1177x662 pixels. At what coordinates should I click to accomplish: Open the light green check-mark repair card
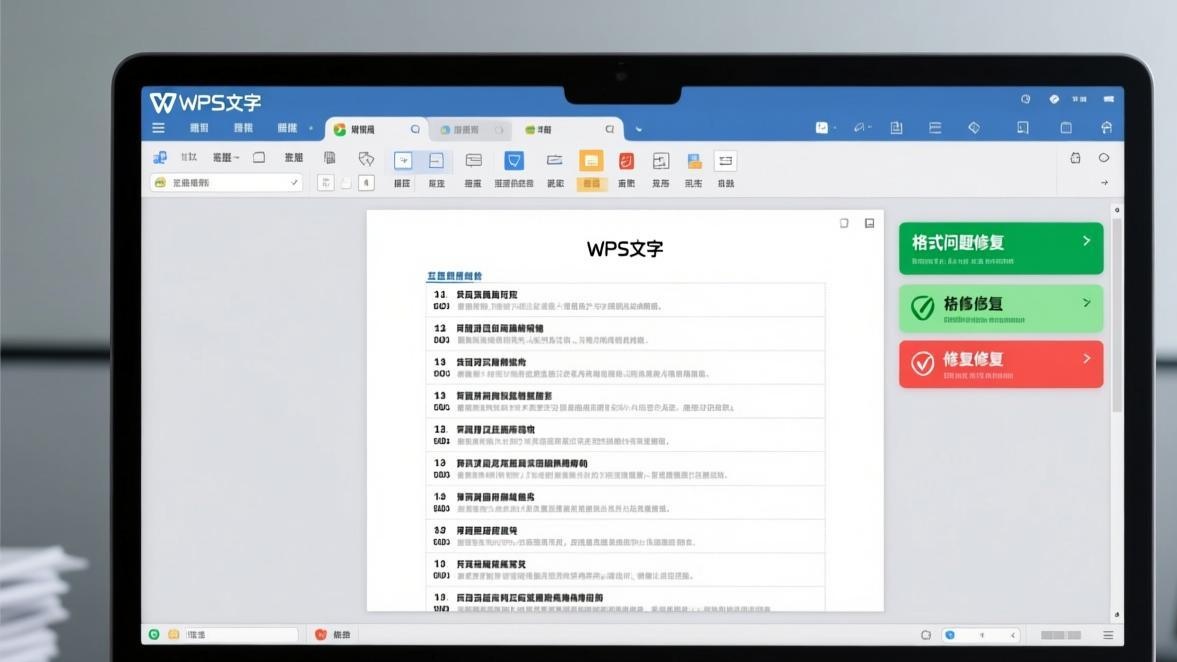pos(1001,308)
